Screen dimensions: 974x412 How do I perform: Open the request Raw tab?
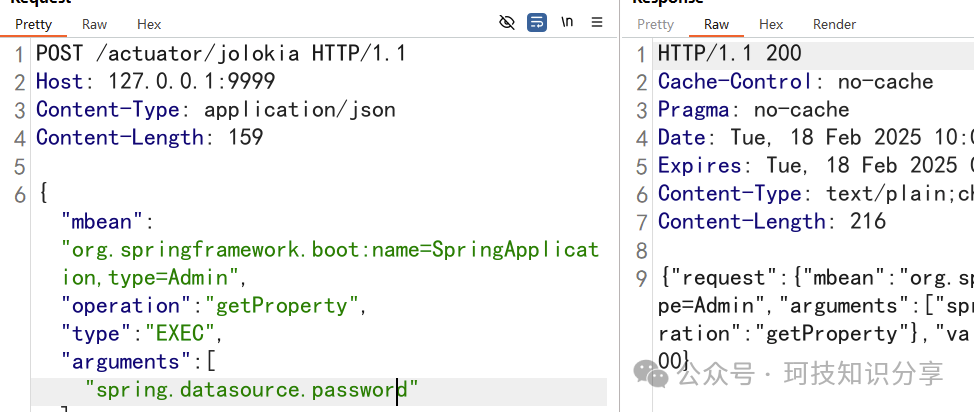point(94,24)
